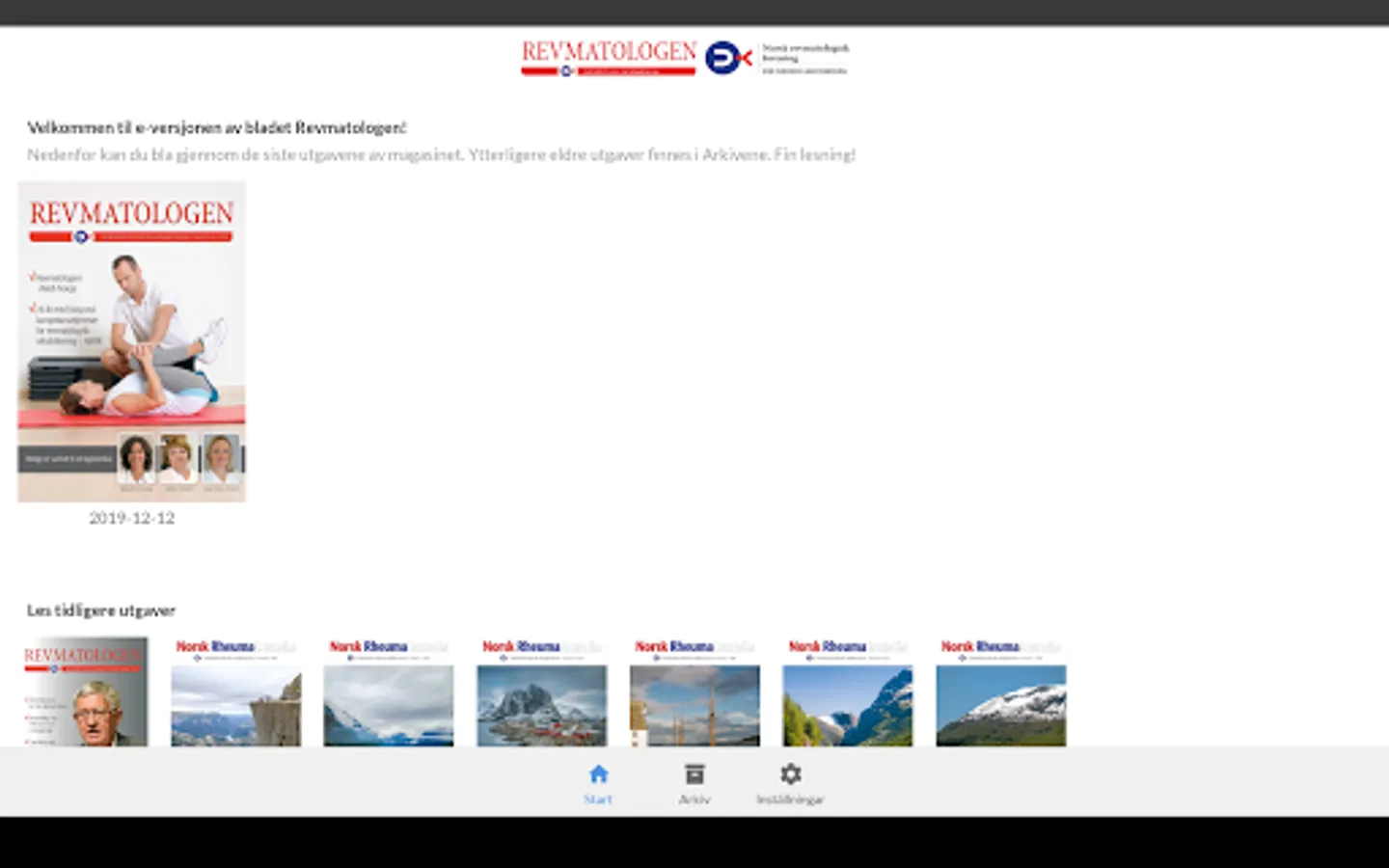Open Norsk Rheuma issue with cliff plateau cover
This screenshot has width=1389, height=868.
(236, 692)
